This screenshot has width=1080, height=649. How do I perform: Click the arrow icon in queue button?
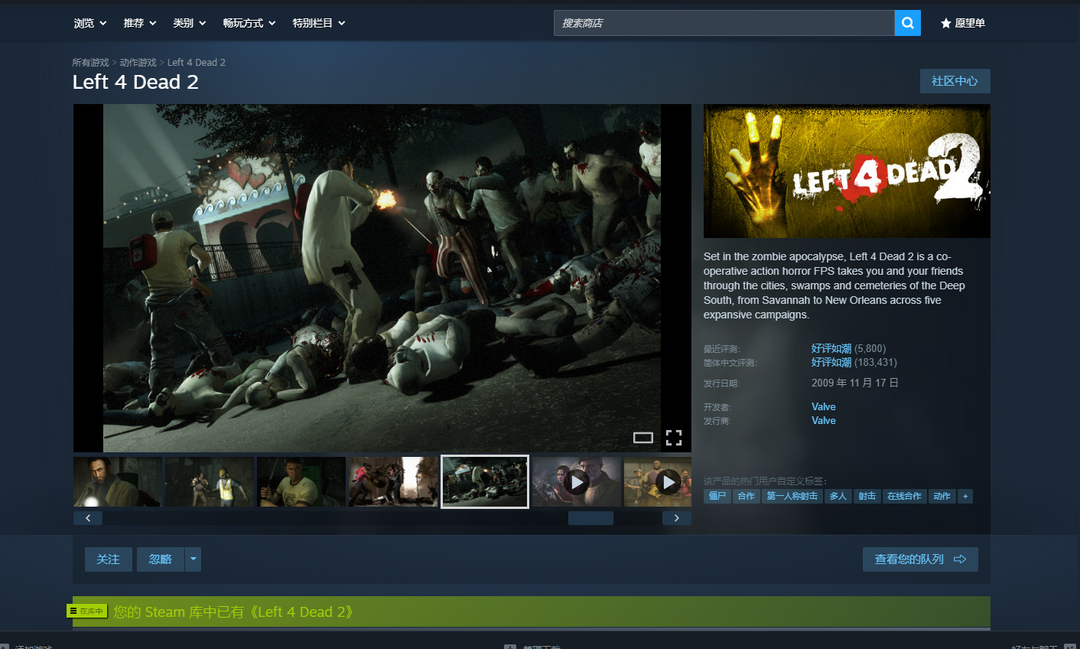(x=959, y=559)
